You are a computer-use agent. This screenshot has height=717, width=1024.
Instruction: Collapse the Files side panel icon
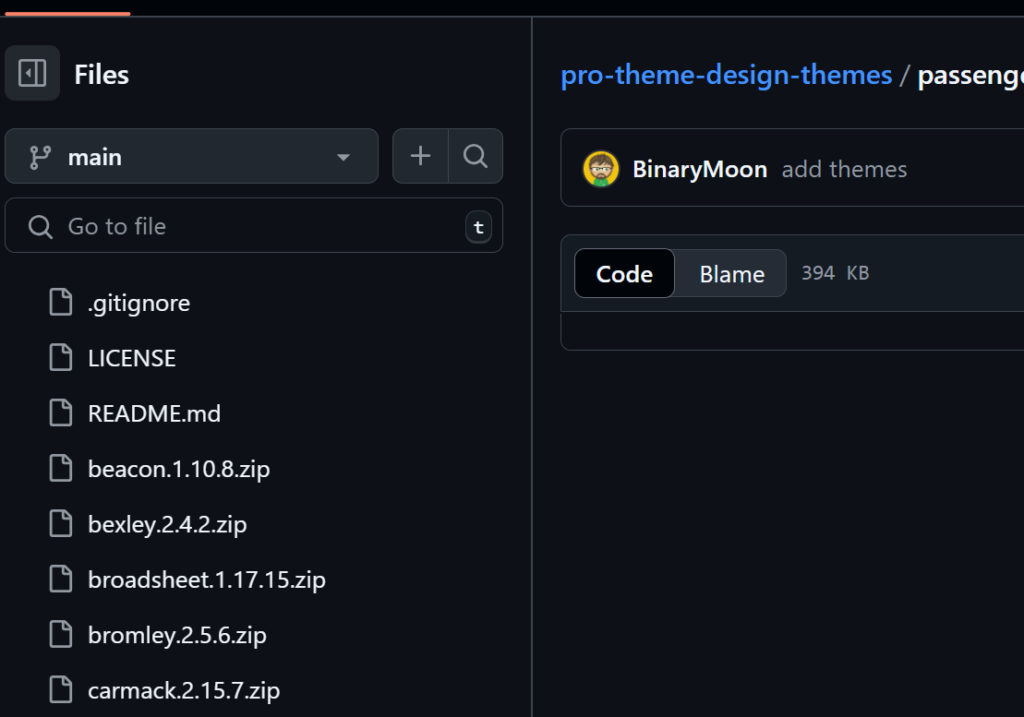click(32, 73)
